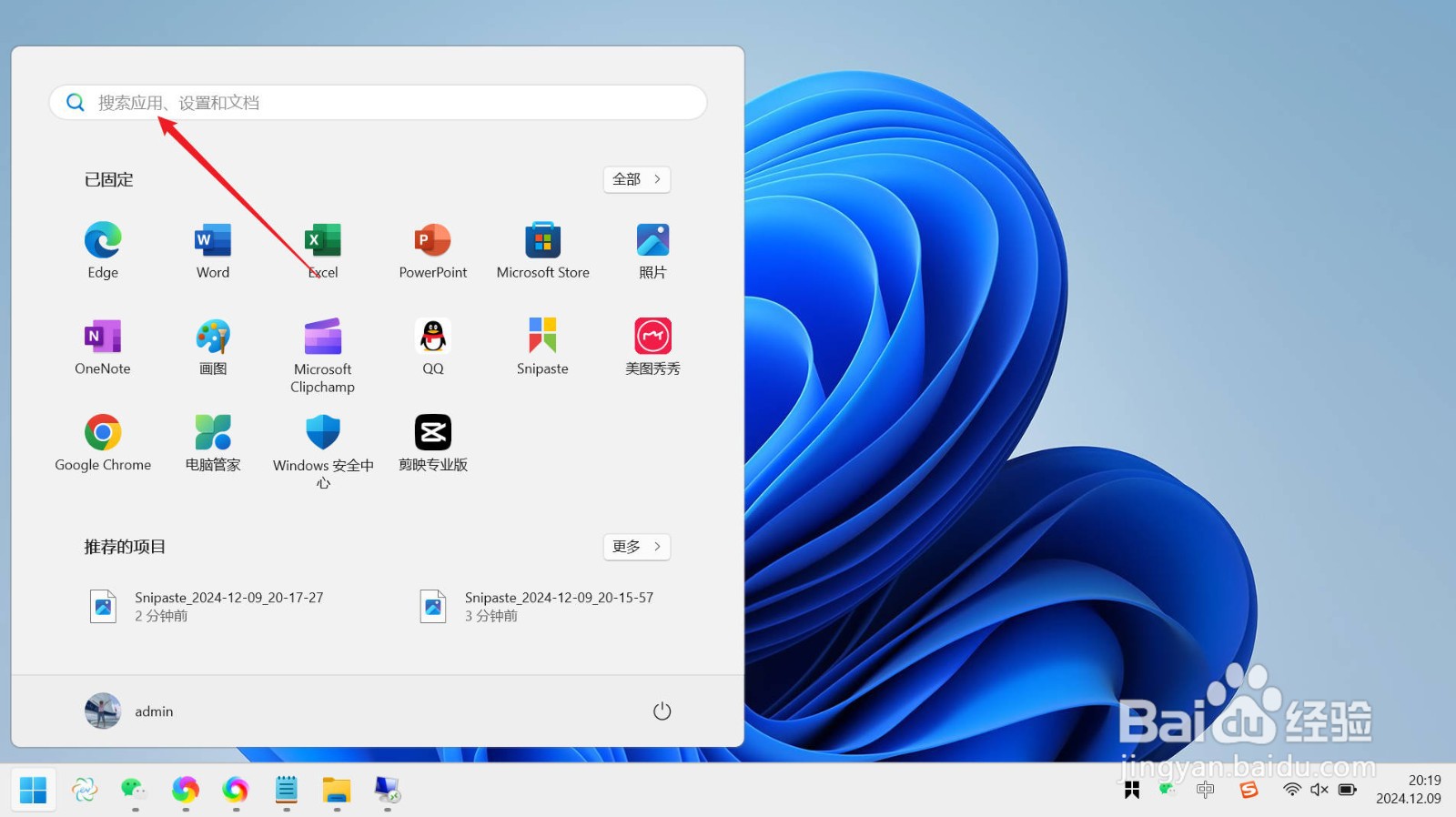The height and width of the screenshot is (817, 1456).
Task: Launch OneNote from pinned apps
Action: point(103,347)
